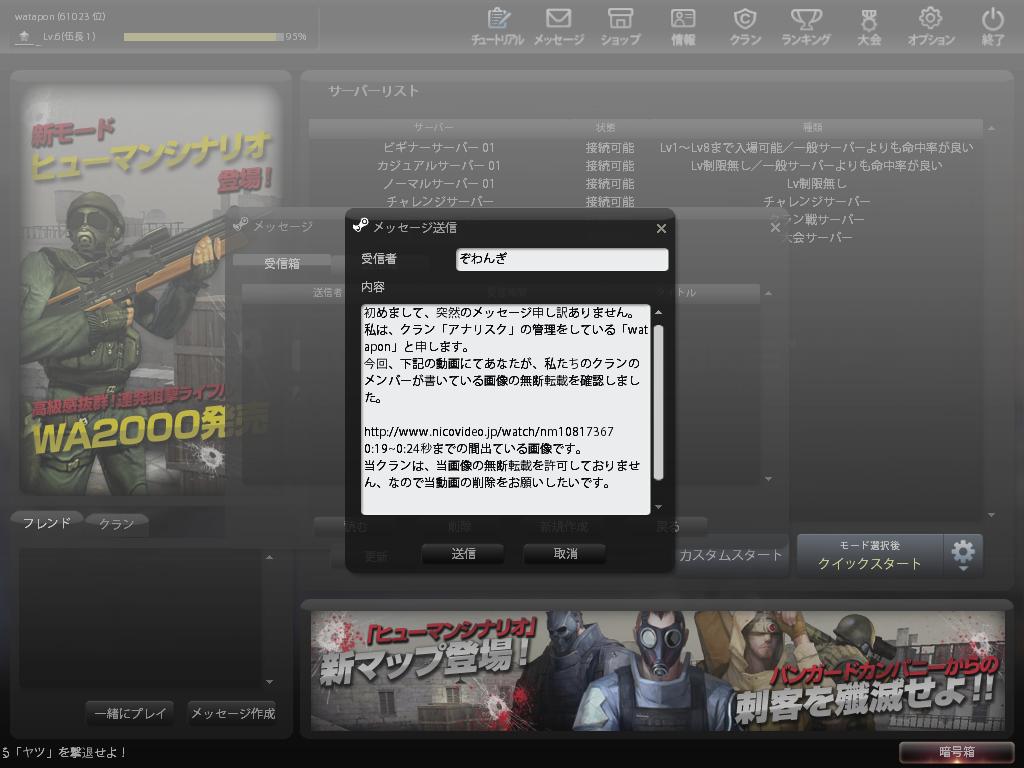Open the 情報 info icon
Viewport: 1024px width, 768px height.
tap(683, 26)
